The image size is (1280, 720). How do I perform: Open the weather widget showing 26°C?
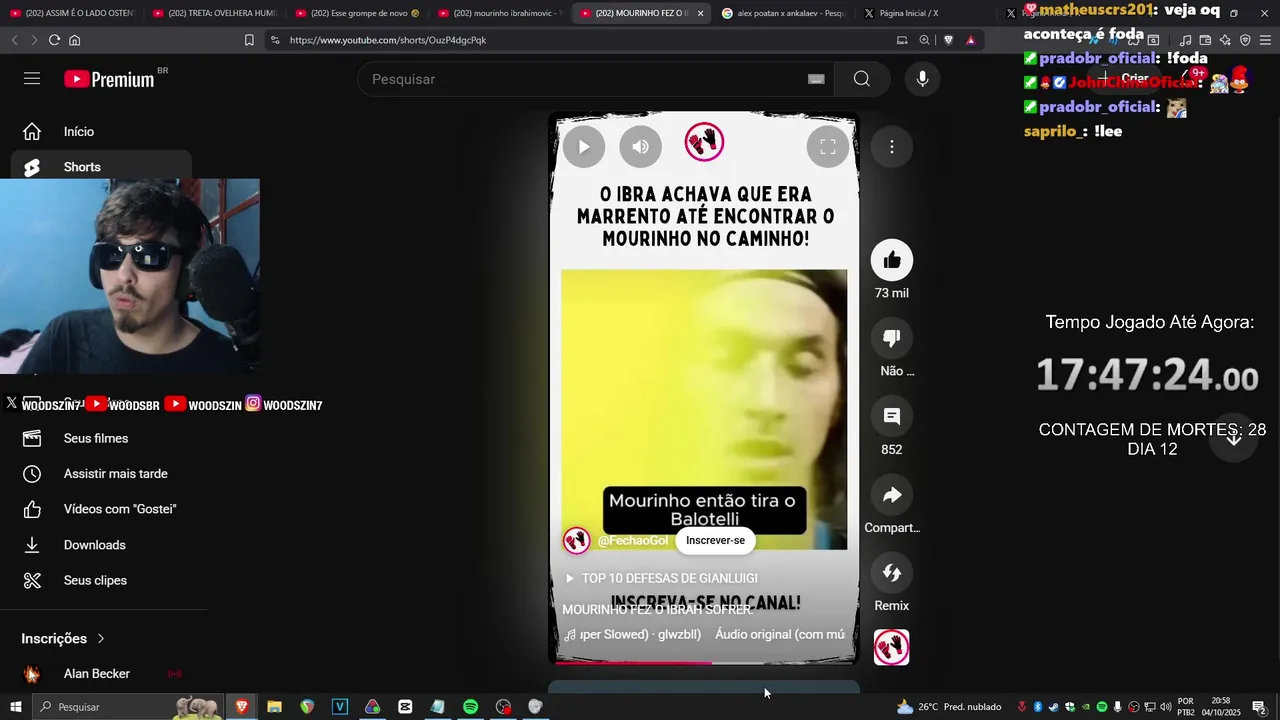[x=949, y=707]
